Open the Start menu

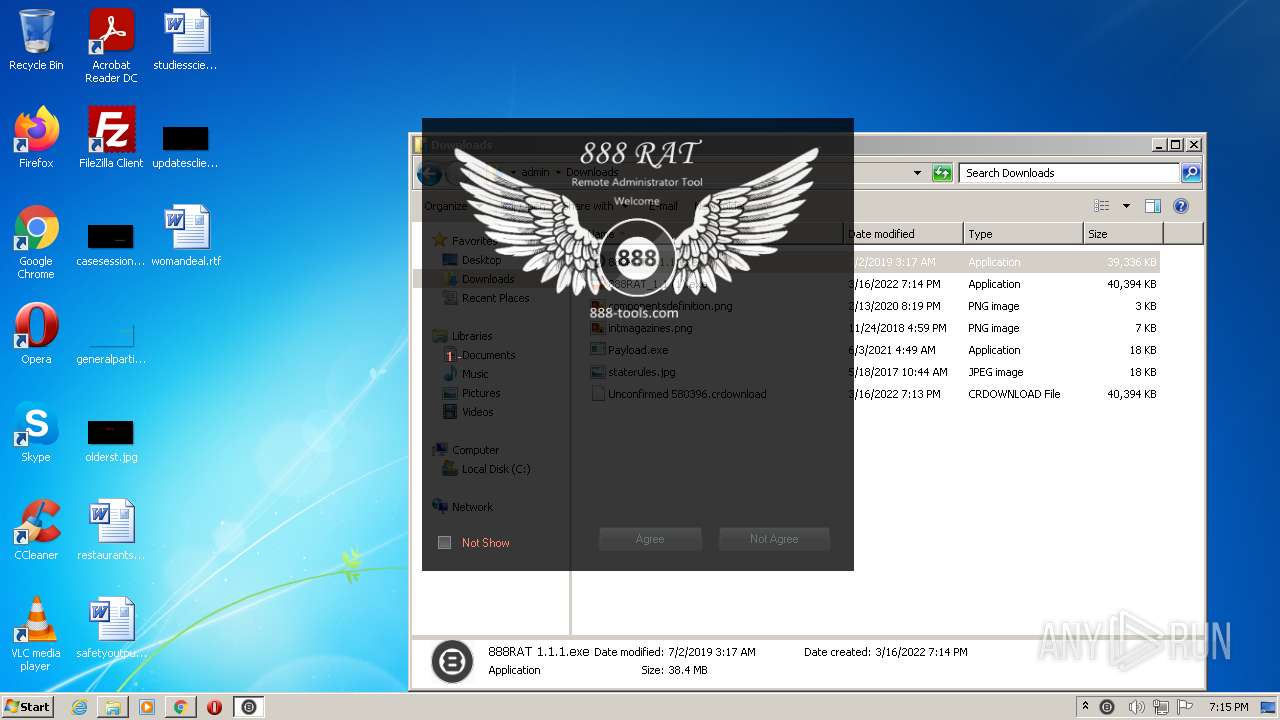(27, 707)
